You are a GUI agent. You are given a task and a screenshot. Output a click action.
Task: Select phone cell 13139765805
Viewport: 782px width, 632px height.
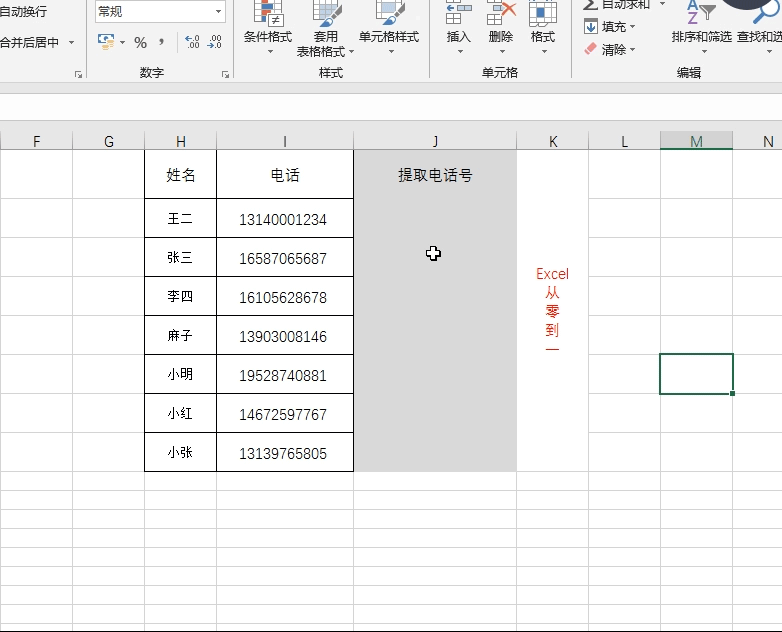coord(285,452)
